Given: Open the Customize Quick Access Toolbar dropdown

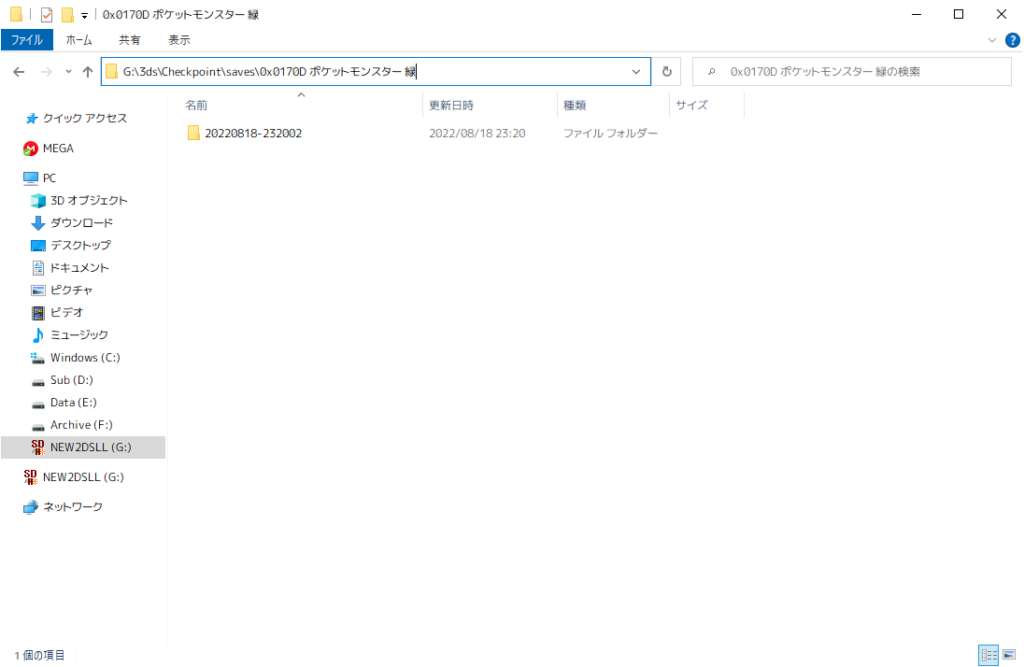Looking at the screenshot, I should tap(84, 15).
